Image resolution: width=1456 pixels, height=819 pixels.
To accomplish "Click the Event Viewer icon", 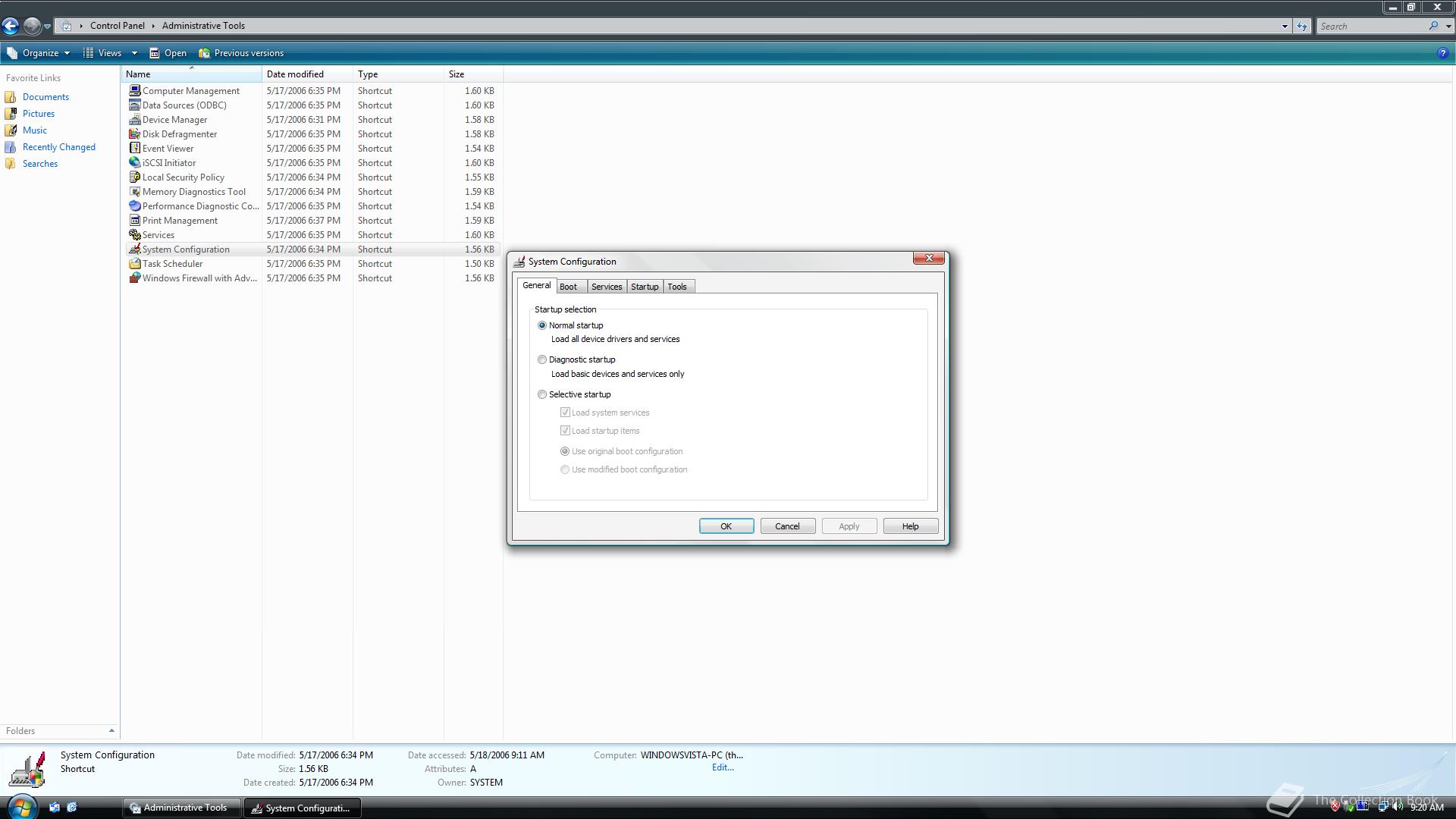I will click(x=135, y=148).
